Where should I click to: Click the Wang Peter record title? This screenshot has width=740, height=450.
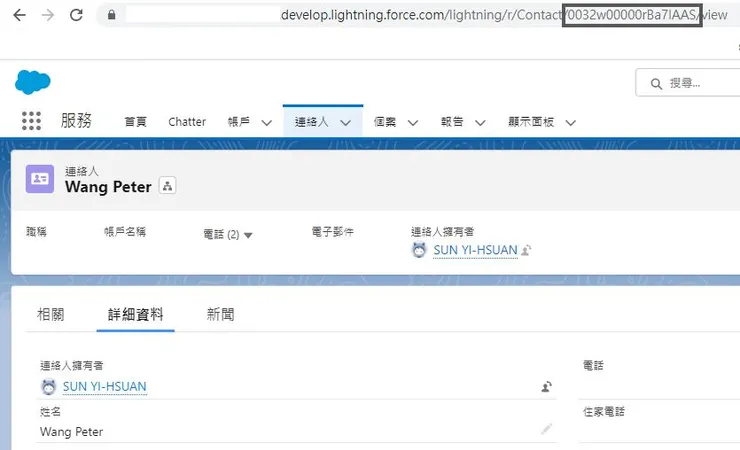coord(108,187)
